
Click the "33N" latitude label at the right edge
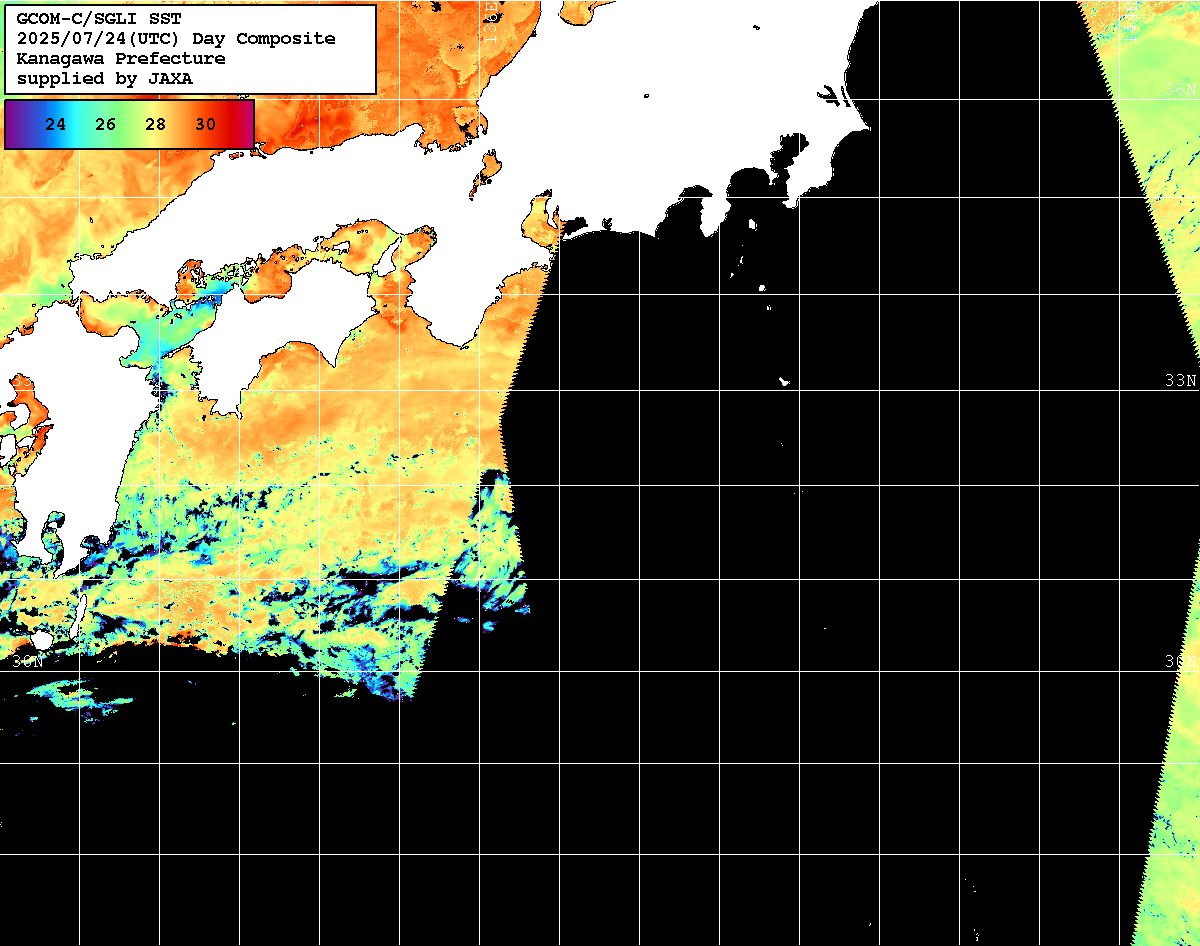tap(1181, 381)
